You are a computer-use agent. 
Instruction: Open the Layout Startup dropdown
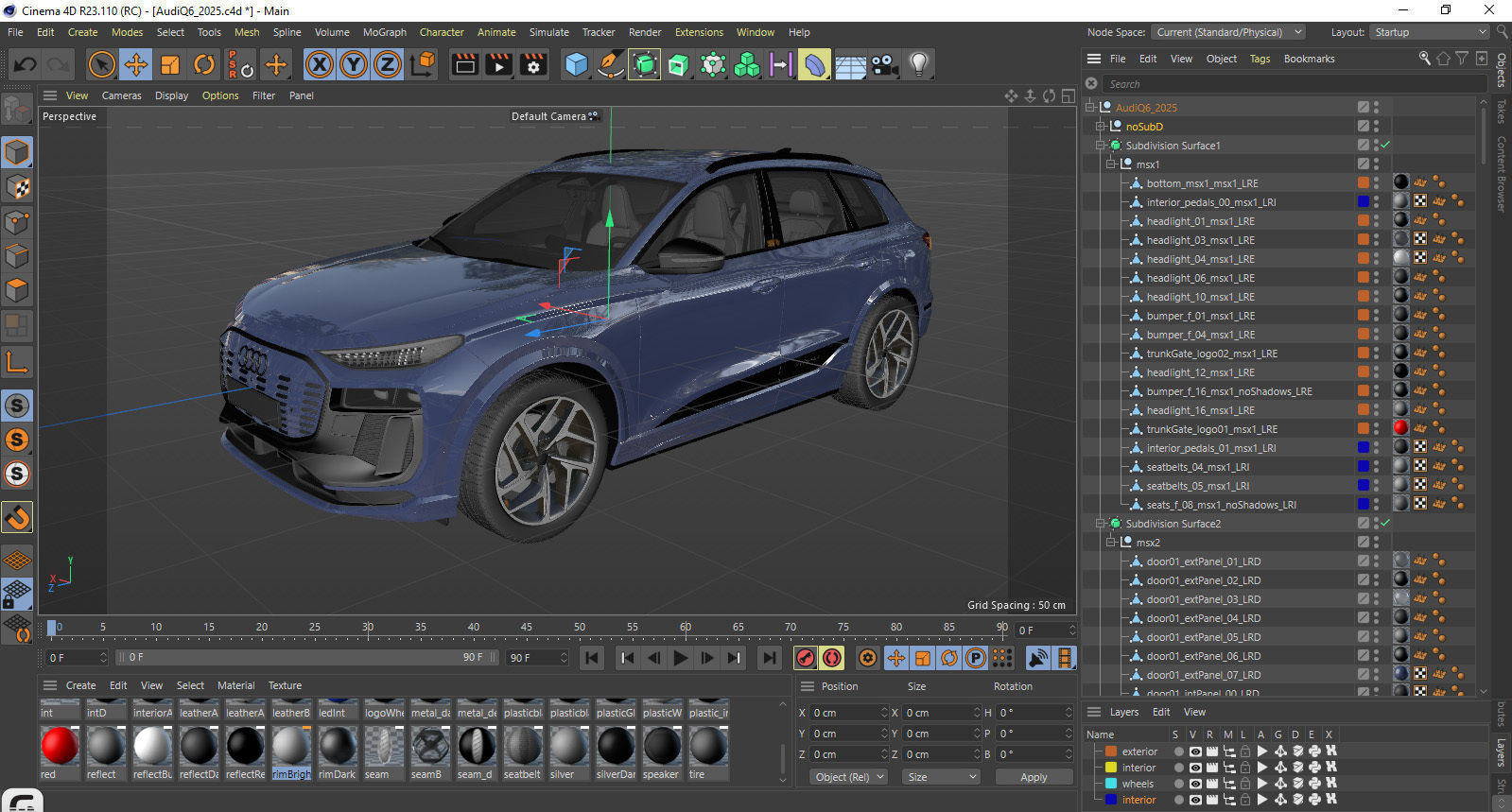pos(1431,32)
